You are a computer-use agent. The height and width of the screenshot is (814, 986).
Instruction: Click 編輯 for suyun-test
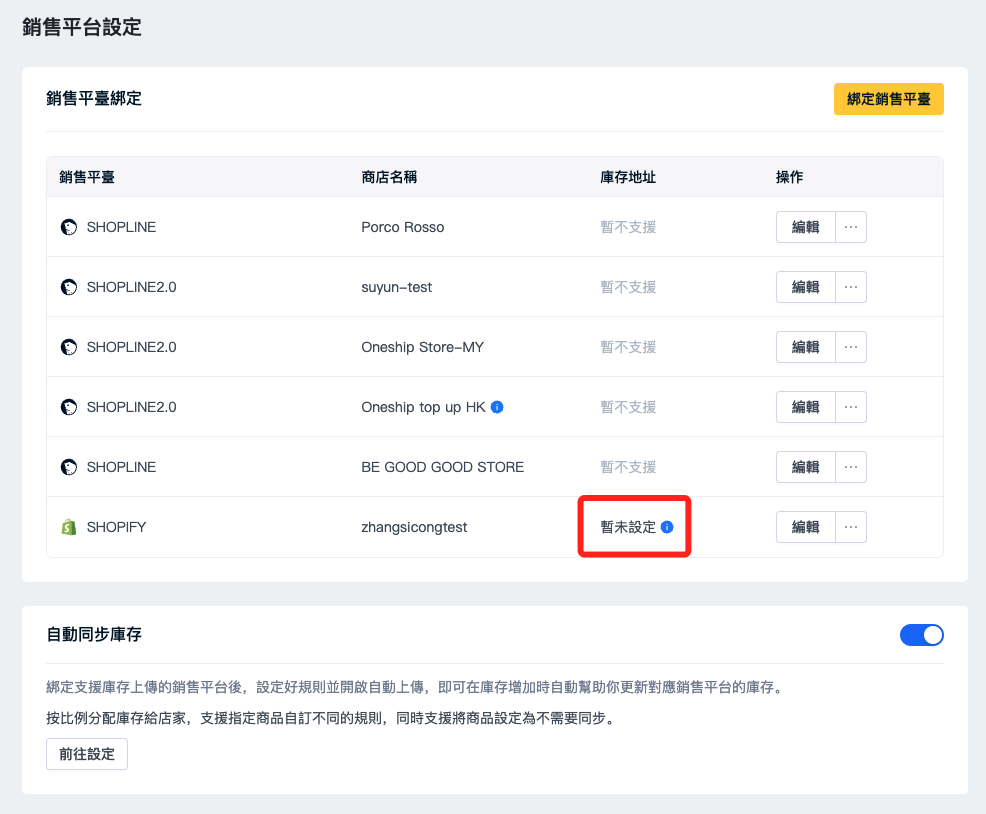[806, 287]
